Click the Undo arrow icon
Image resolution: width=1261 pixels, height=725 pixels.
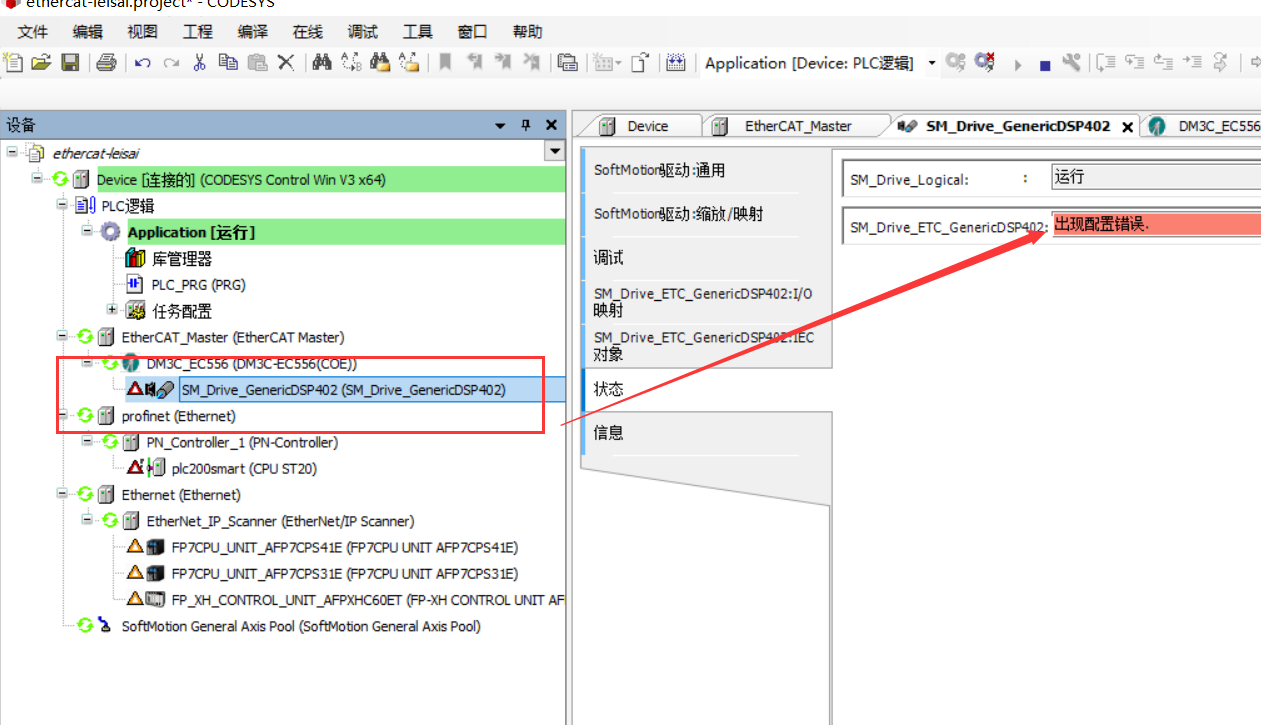[x=143, y=63]
